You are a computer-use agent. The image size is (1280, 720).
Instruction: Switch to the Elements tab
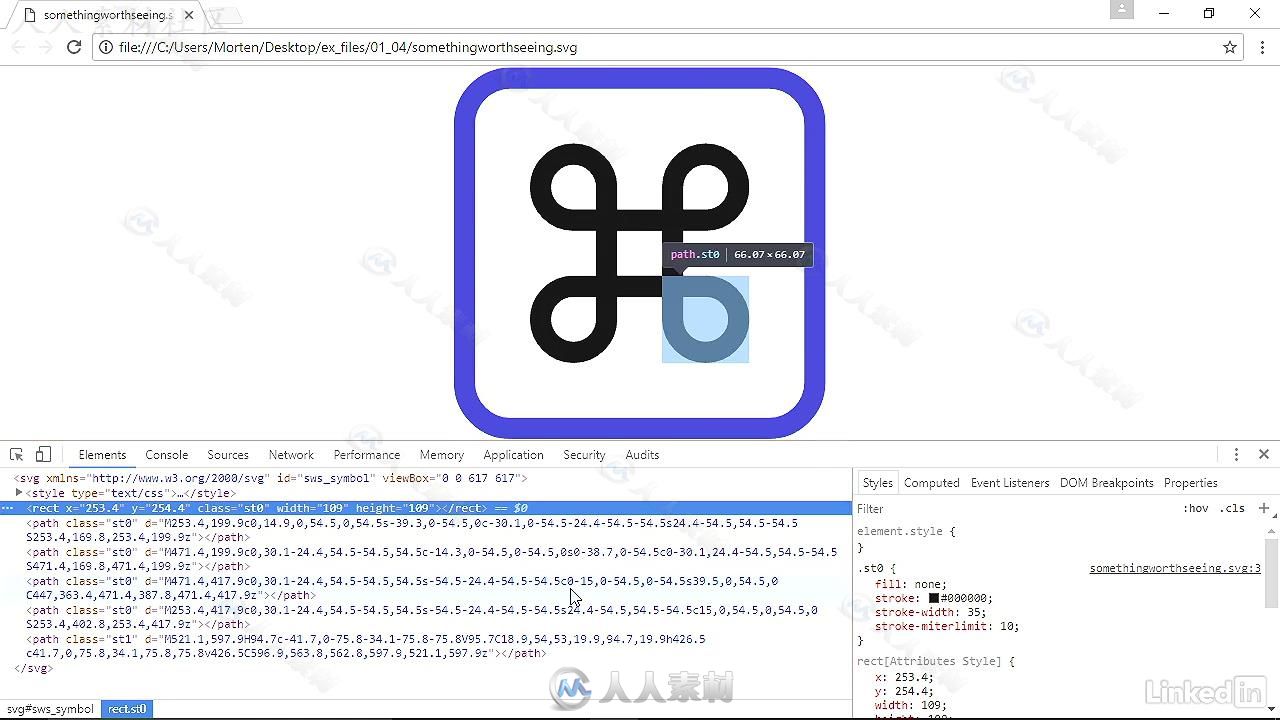click(x=103, y=455)
